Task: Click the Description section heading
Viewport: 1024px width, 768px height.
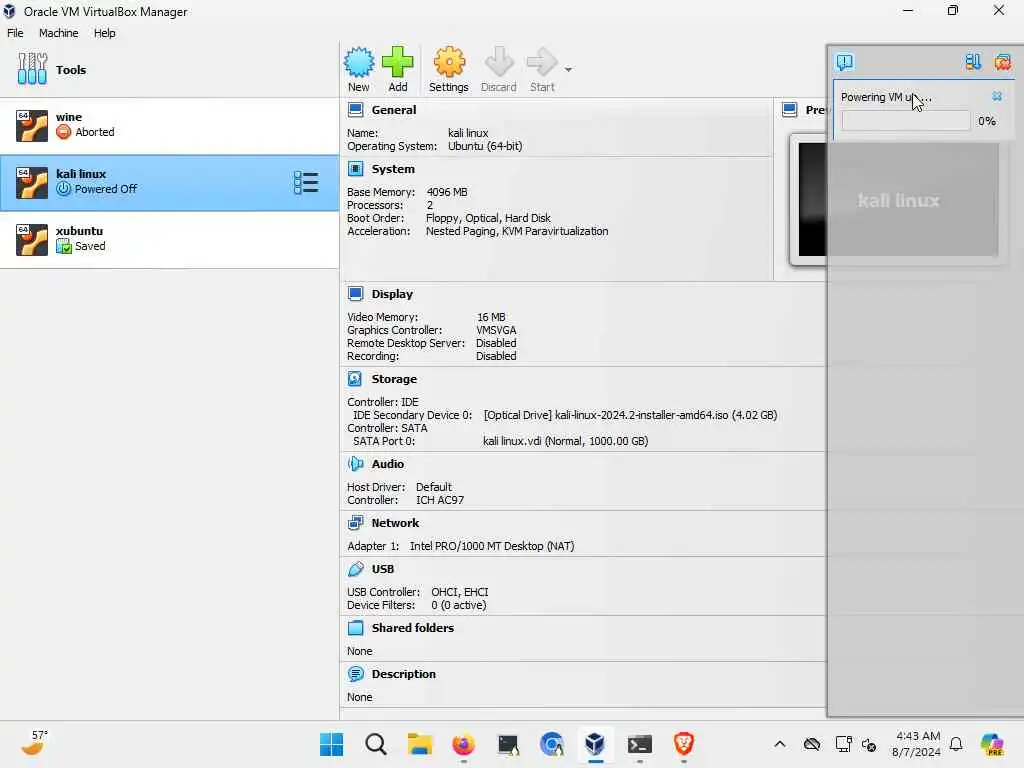Action: click(404, 674)
